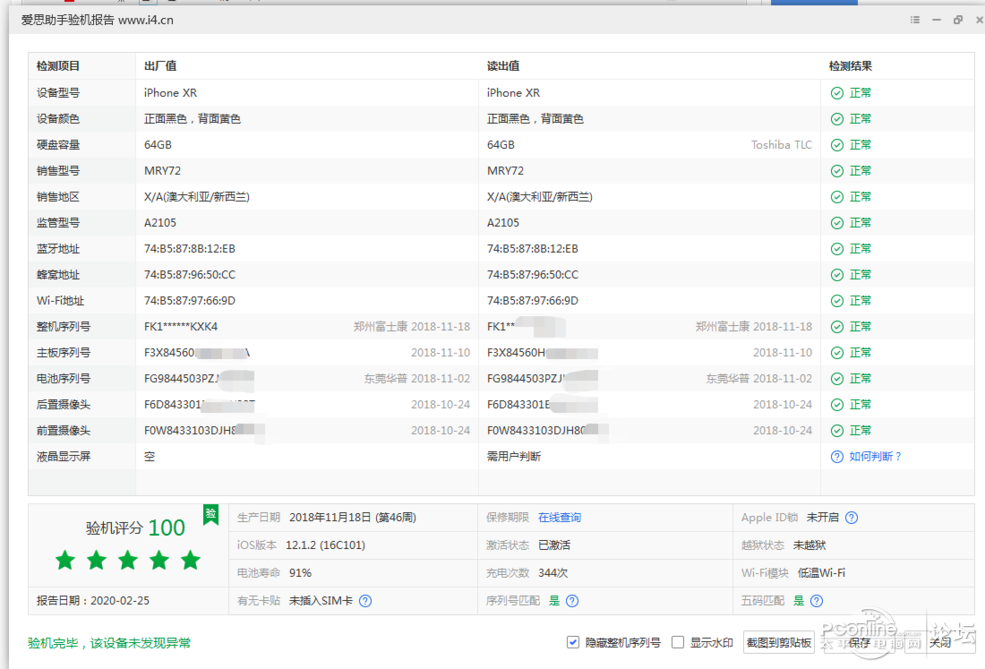Select factory Bluetooth address 74:B5:87:8B:12:EB

point(190,249)
